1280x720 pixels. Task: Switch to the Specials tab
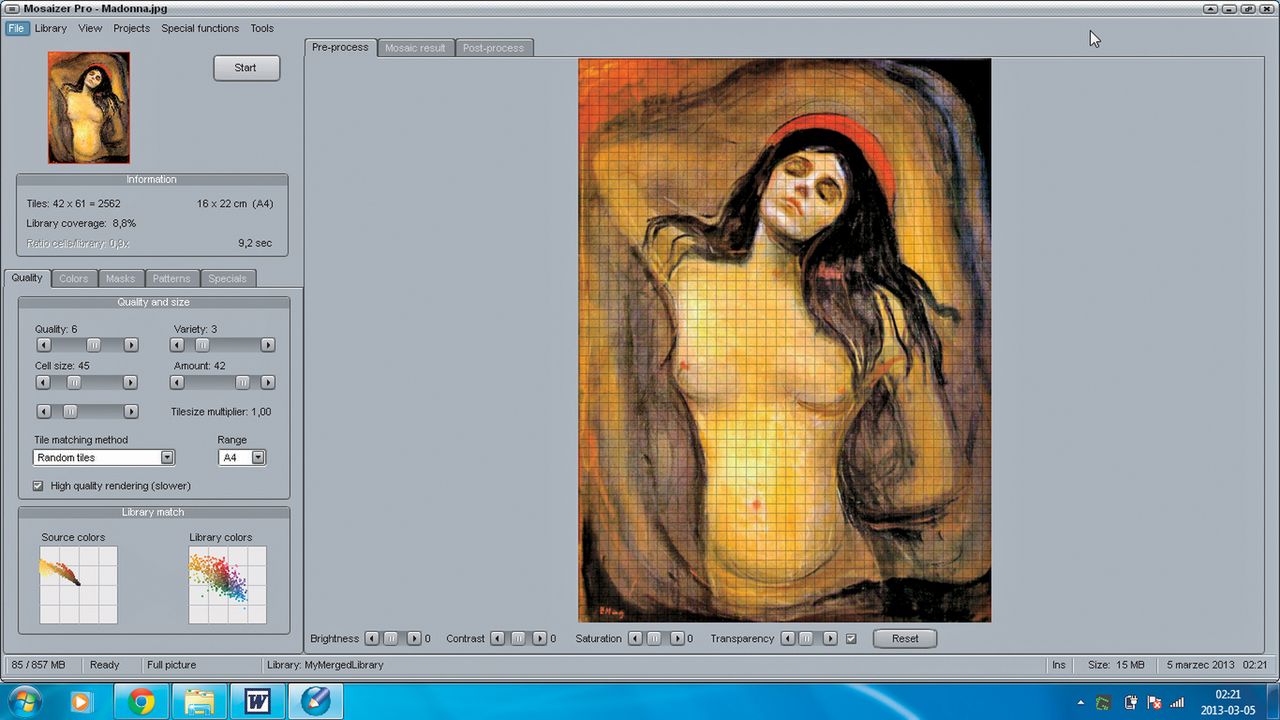click(x=227, y=279)
